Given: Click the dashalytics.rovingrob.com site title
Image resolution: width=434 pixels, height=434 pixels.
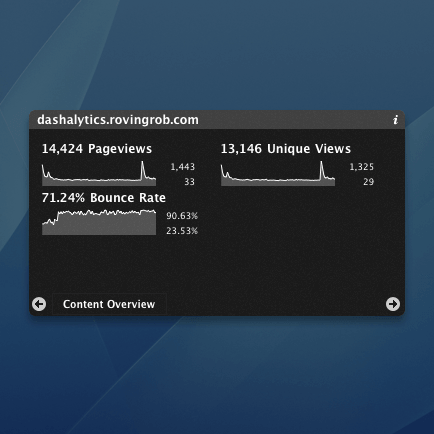Looking at the screenshot, I should coord(118,120).
